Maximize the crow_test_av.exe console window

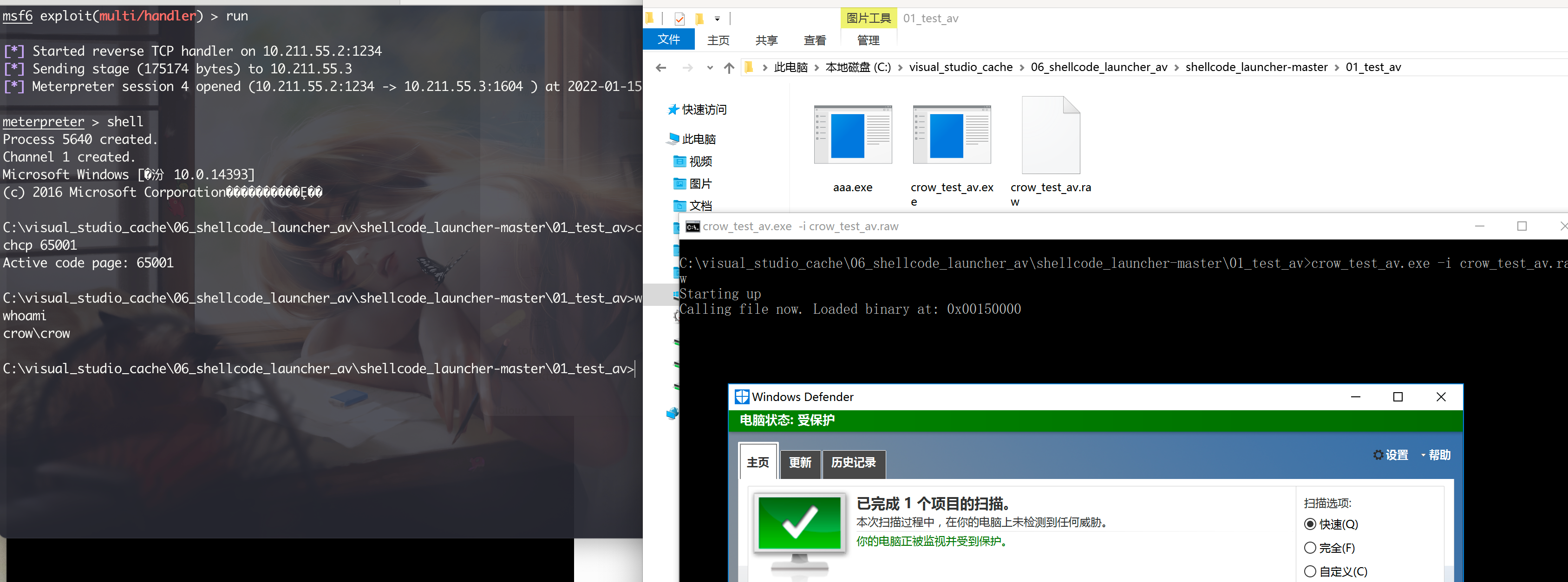[x=1522, y=226]
